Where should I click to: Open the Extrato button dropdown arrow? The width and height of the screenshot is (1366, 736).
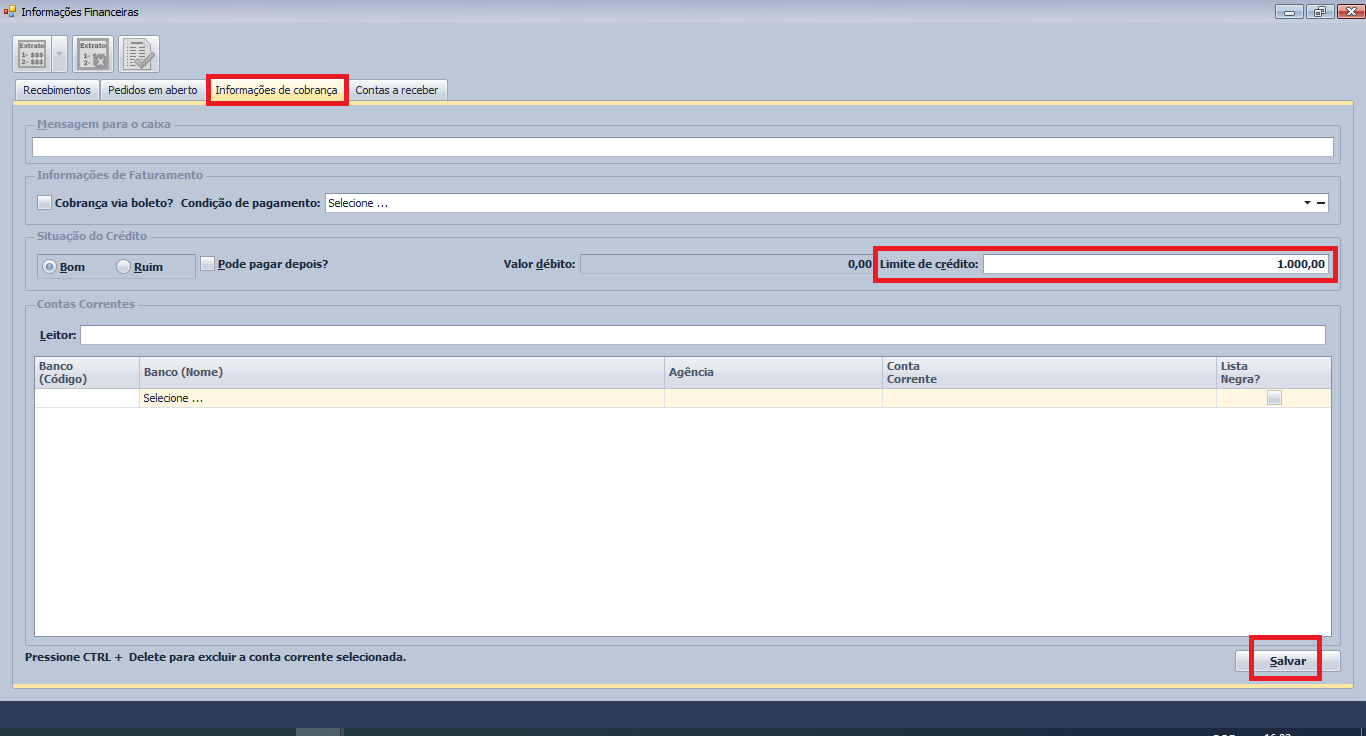tap(59, 54)
